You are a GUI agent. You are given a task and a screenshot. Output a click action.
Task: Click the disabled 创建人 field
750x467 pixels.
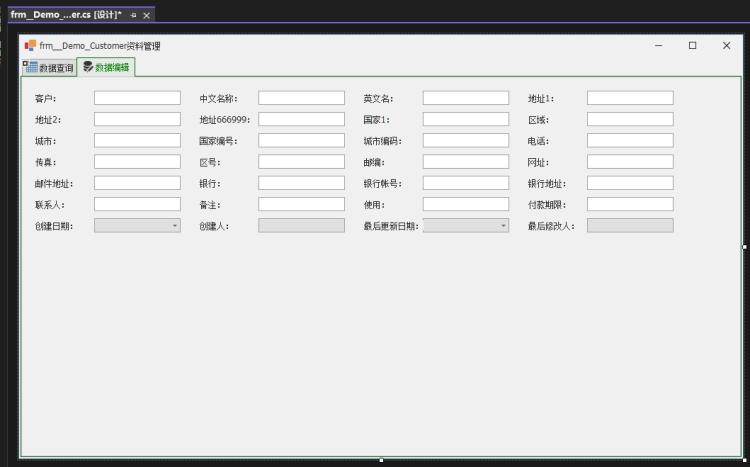(x=301, y=226)
